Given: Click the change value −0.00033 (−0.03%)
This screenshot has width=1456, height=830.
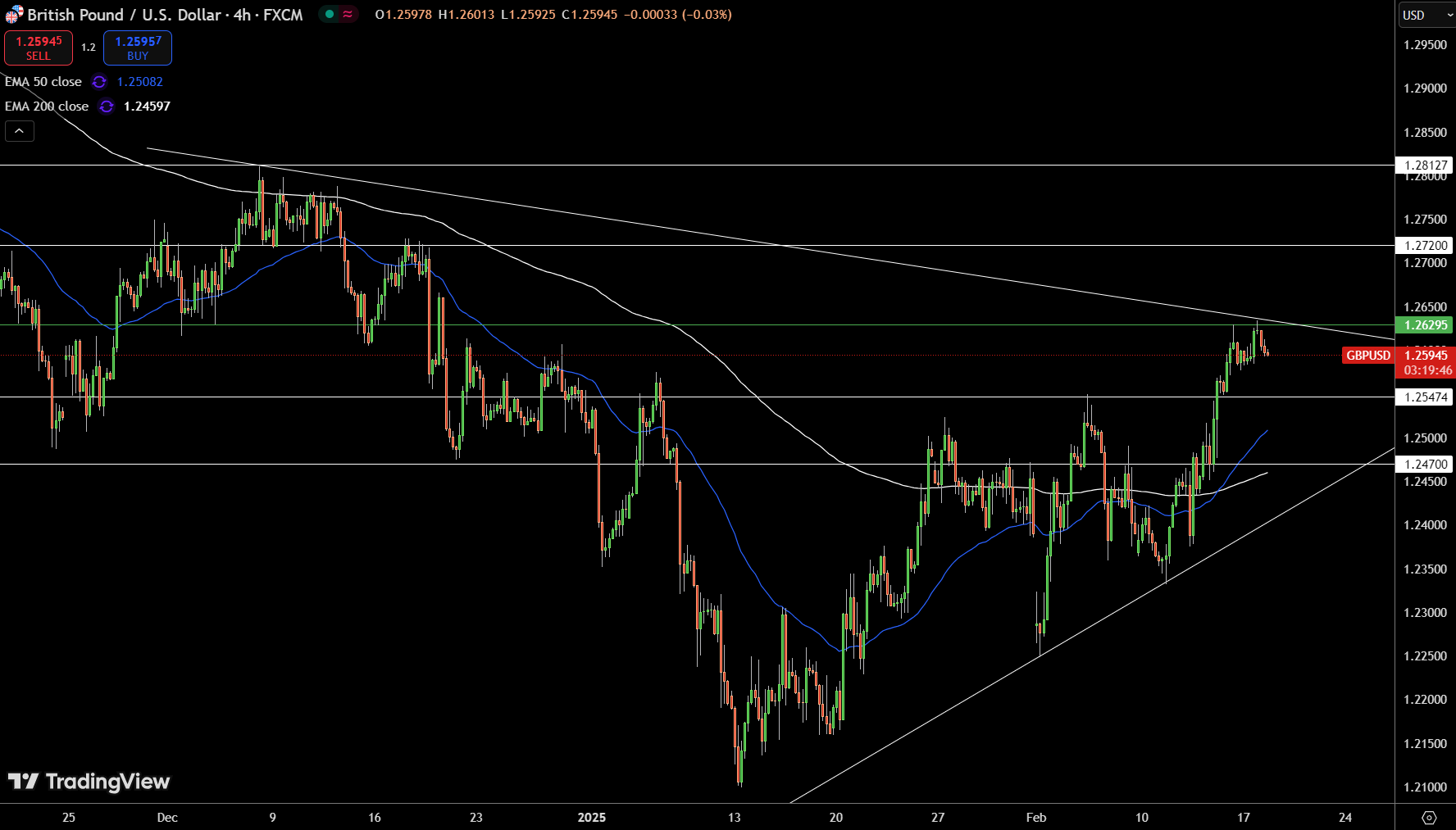Looking at the screenshot, I should click(x=678, y=15).
